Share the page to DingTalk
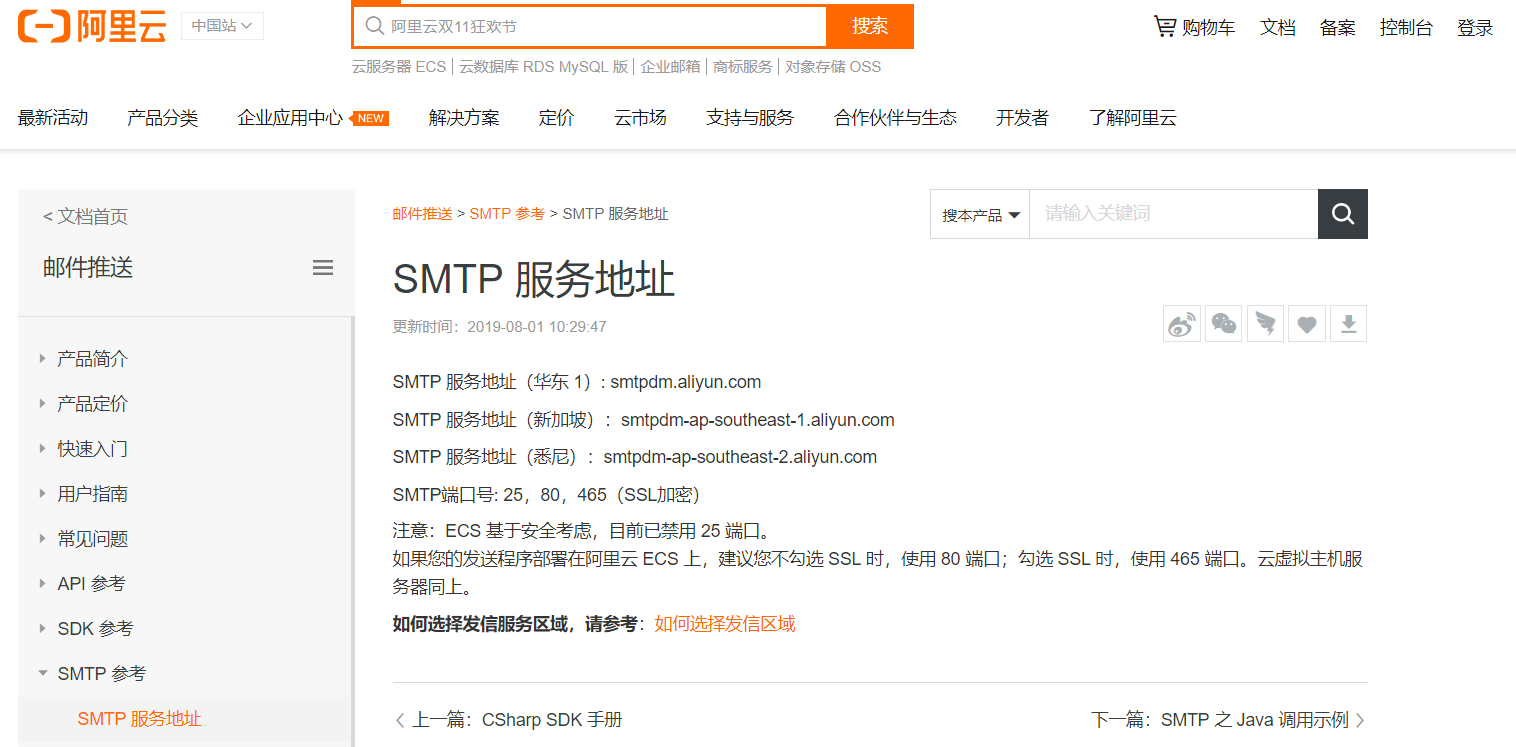This screenshot has height=747, width=1516. tap(1265, 323)
